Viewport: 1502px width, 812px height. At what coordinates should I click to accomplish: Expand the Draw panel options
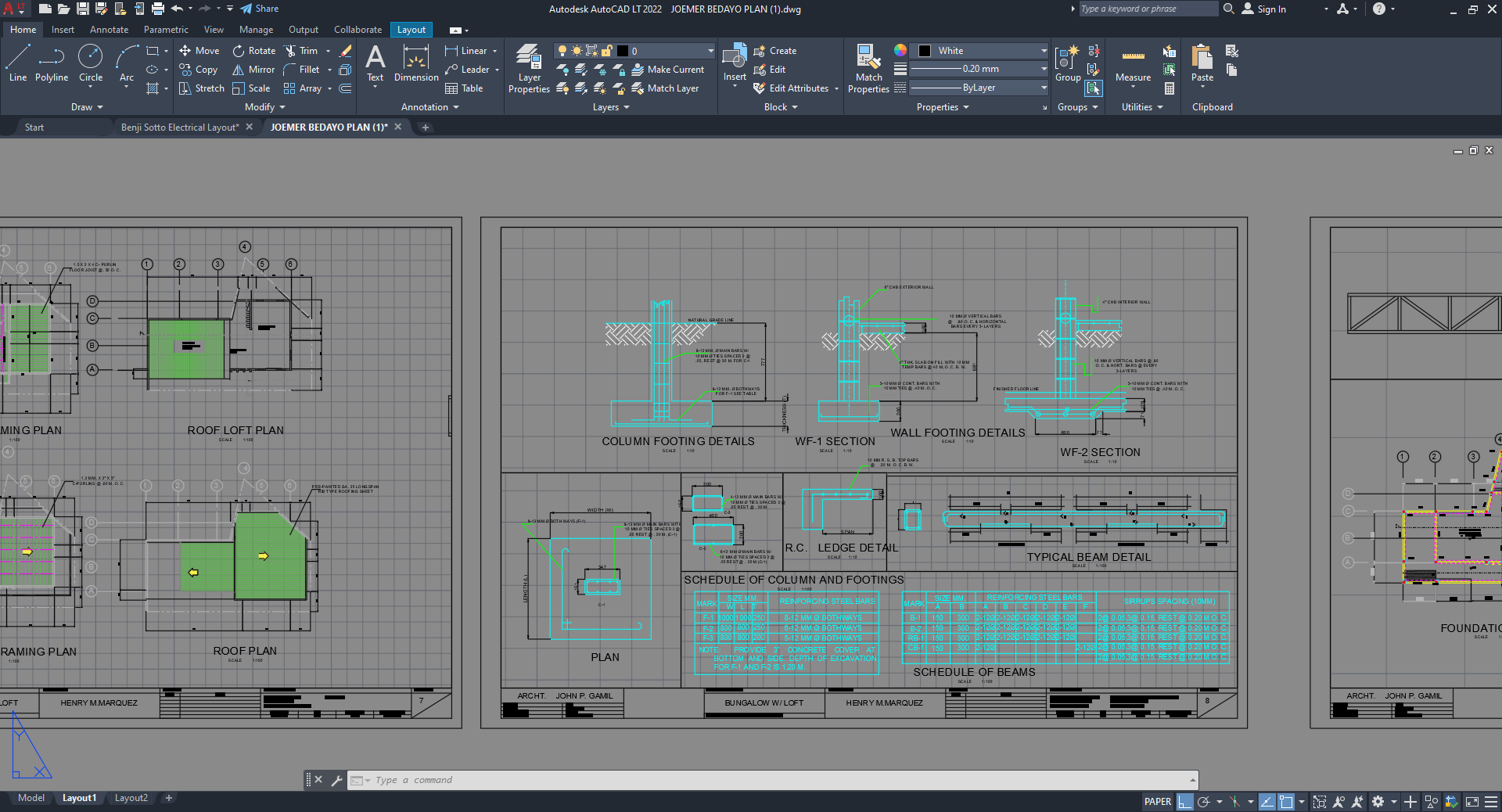pos(87,107)
